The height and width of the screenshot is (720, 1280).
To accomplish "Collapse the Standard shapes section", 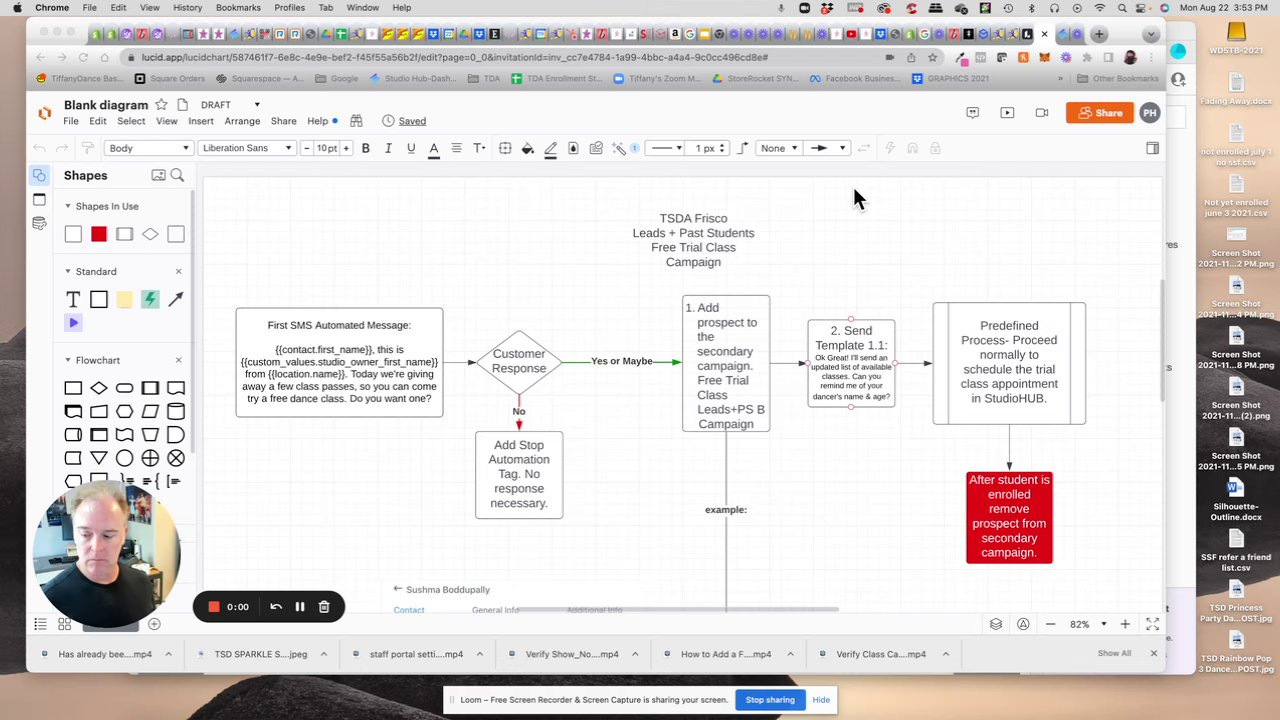I will tap(68, 271).
